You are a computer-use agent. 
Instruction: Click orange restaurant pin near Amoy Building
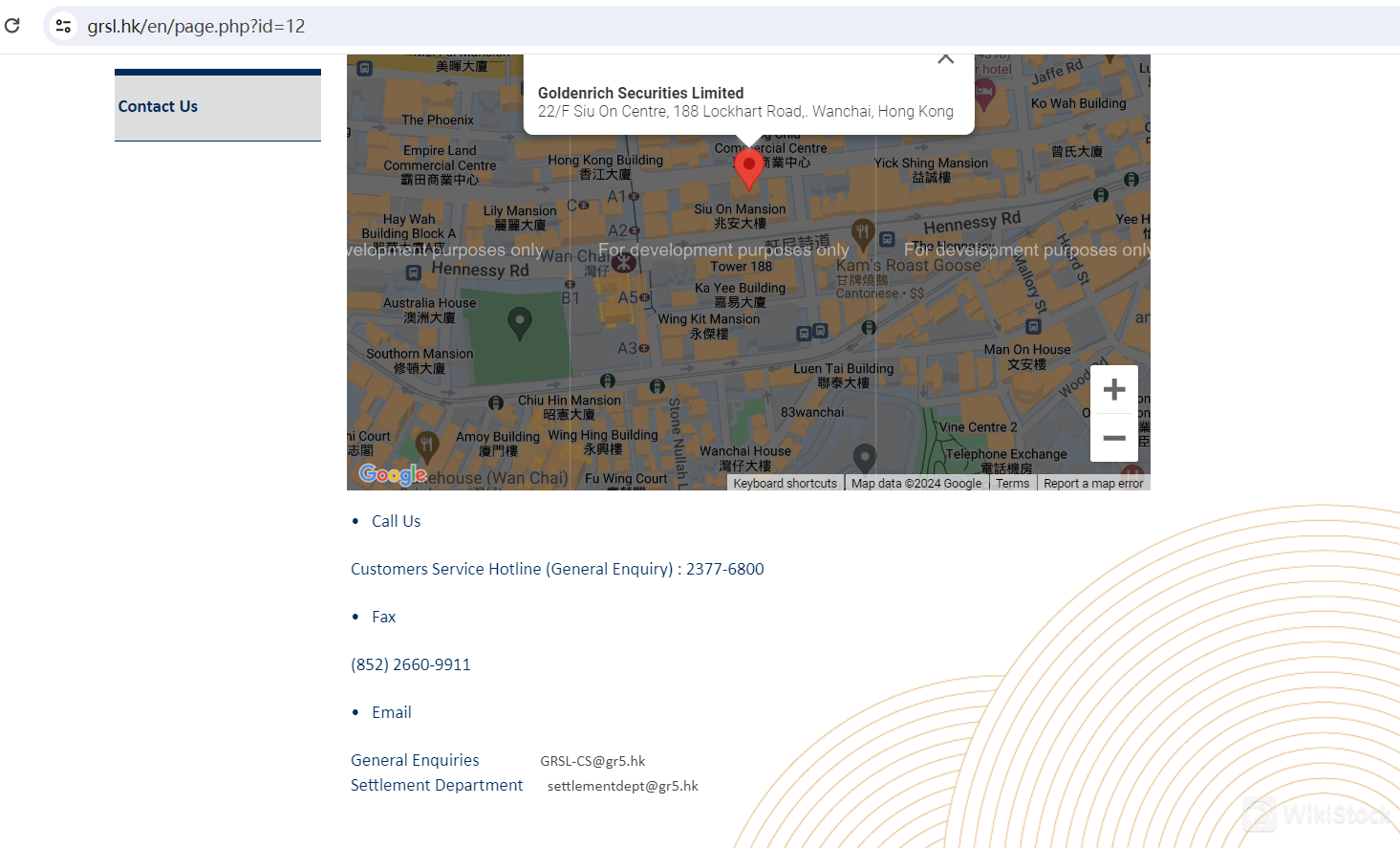point(427,444)
